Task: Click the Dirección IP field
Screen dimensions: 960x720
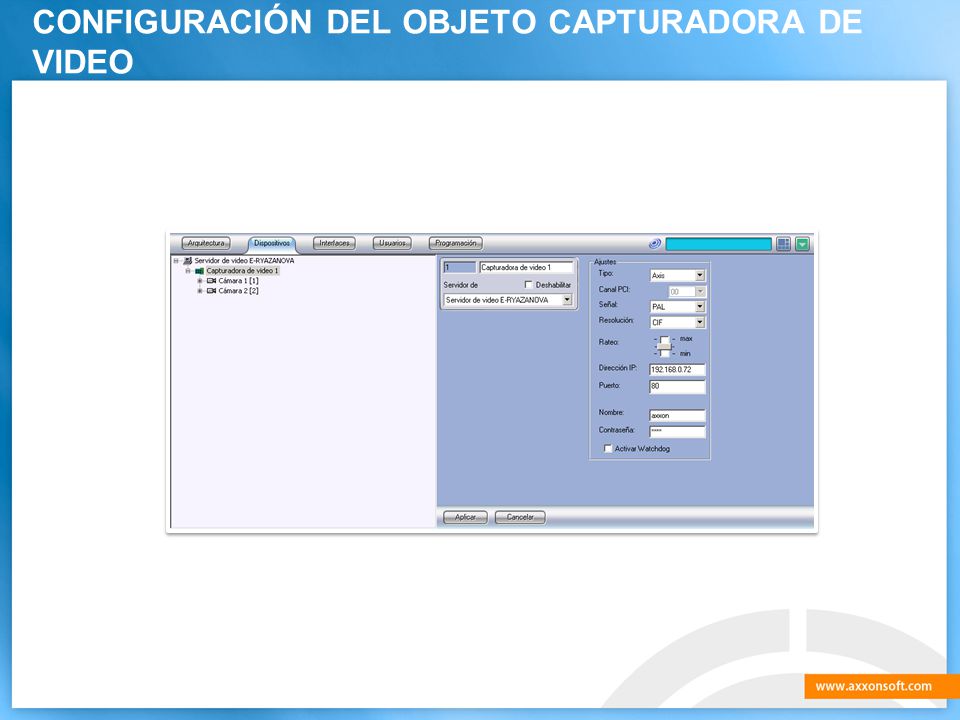Action: point(677,370)
